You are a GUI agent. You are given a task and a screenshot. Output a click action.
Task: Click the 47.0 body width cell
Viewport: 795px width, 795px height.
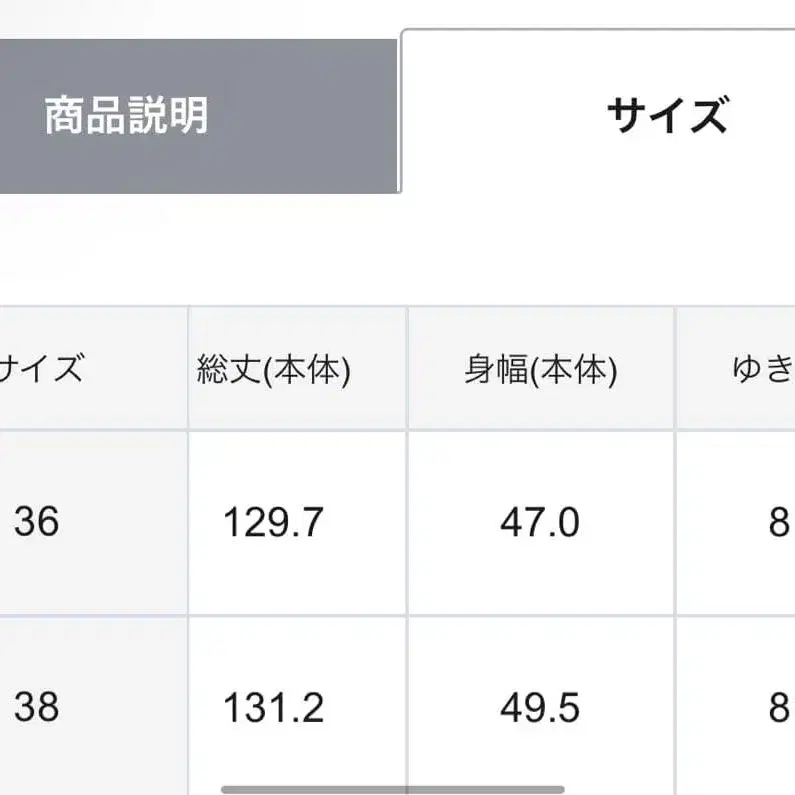tap(540, 522)
